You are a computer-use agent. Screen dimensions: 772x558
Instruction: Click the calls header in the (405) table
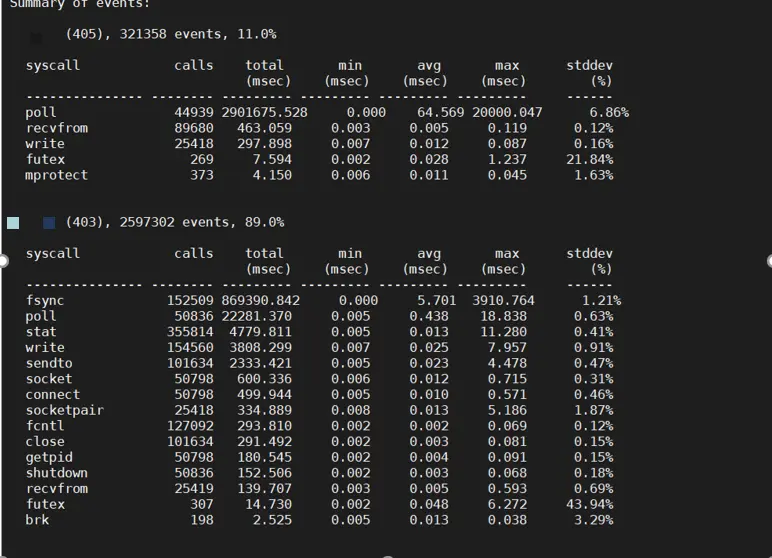coord(193,65)
